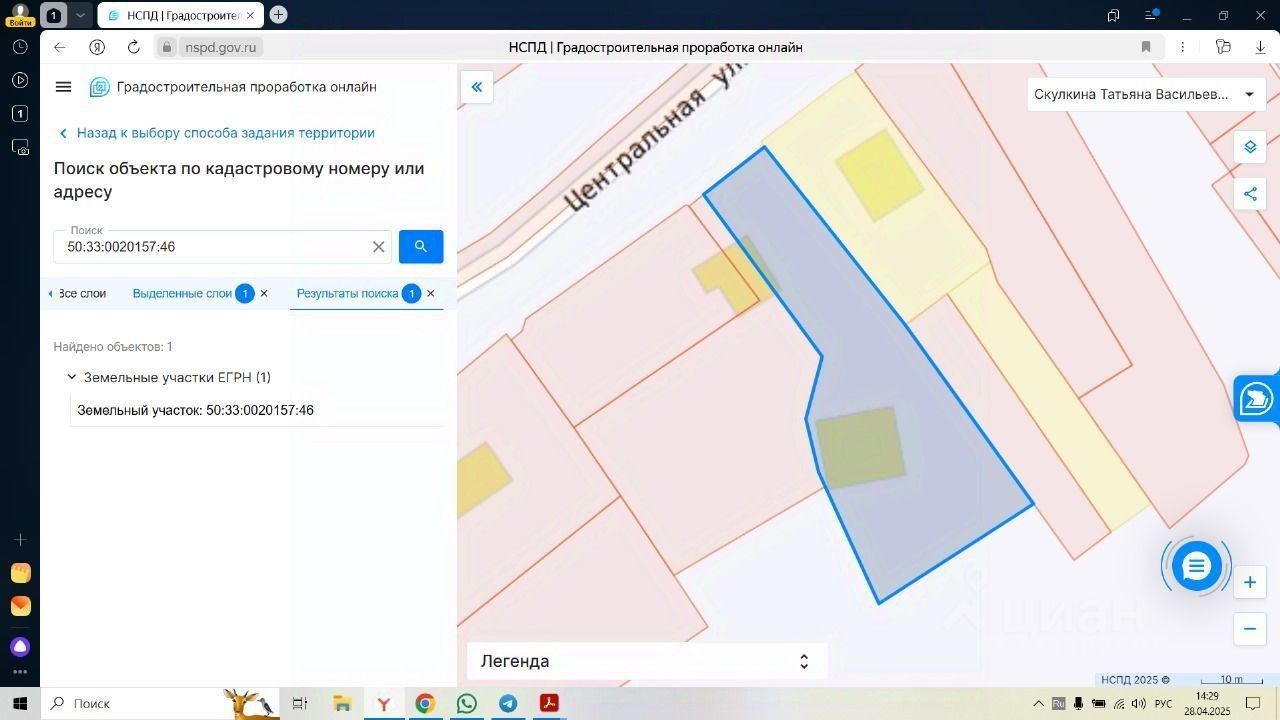Open the Скулкина Татьяна user dropdown
The height and width of the screenshot is (720, 1280).
pos(1145,94)
